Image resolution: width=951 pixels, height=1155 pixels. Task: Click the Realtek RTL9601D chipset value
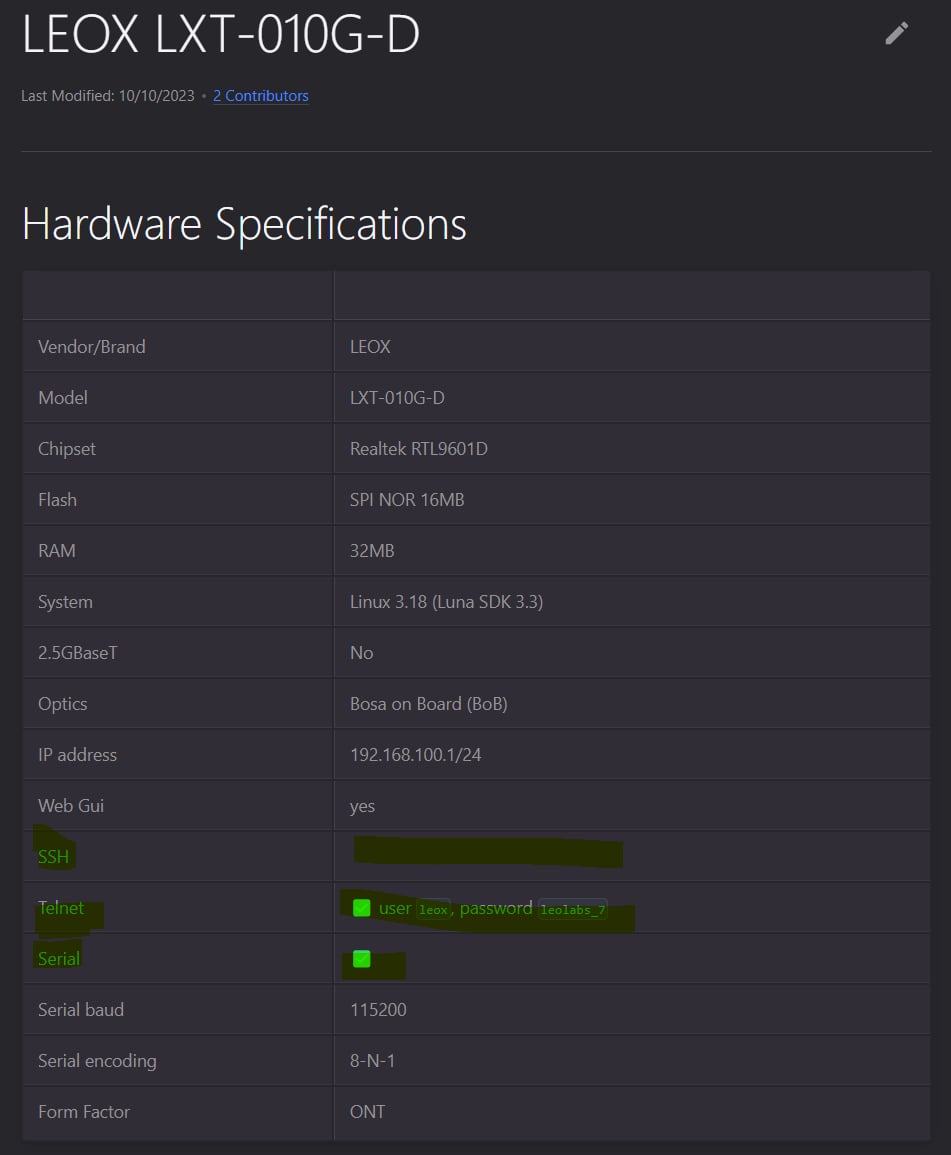418,449
